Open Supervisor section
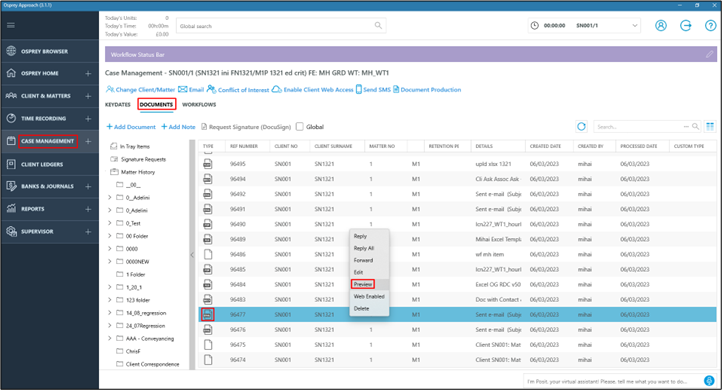The image size is (722, 390). [x=37, y=231]
